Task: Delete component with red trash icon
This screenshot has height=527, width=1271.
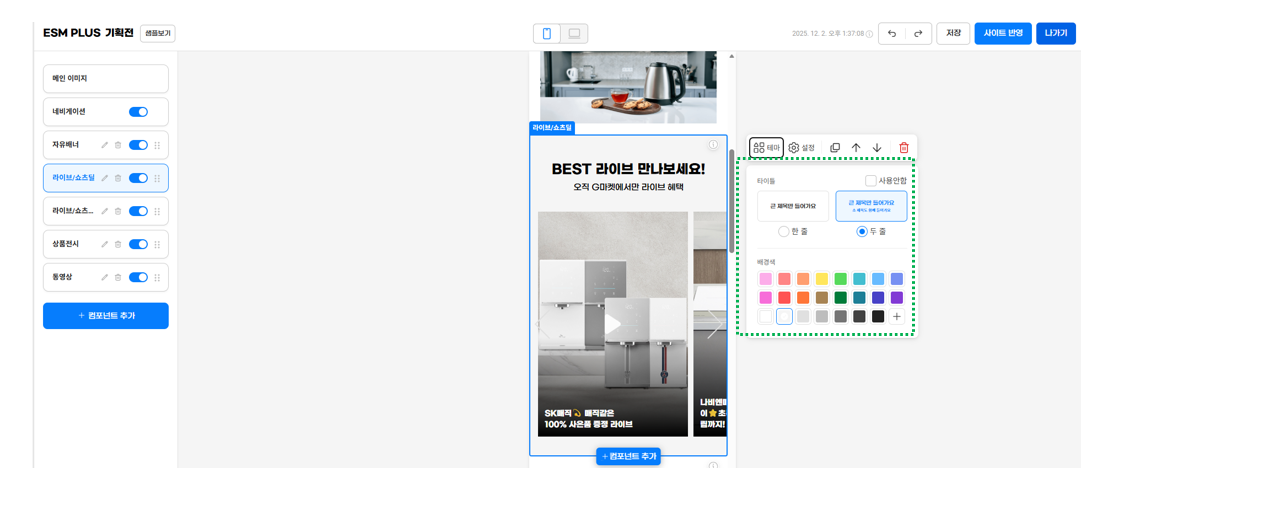Action: click(x=904, y=148)
